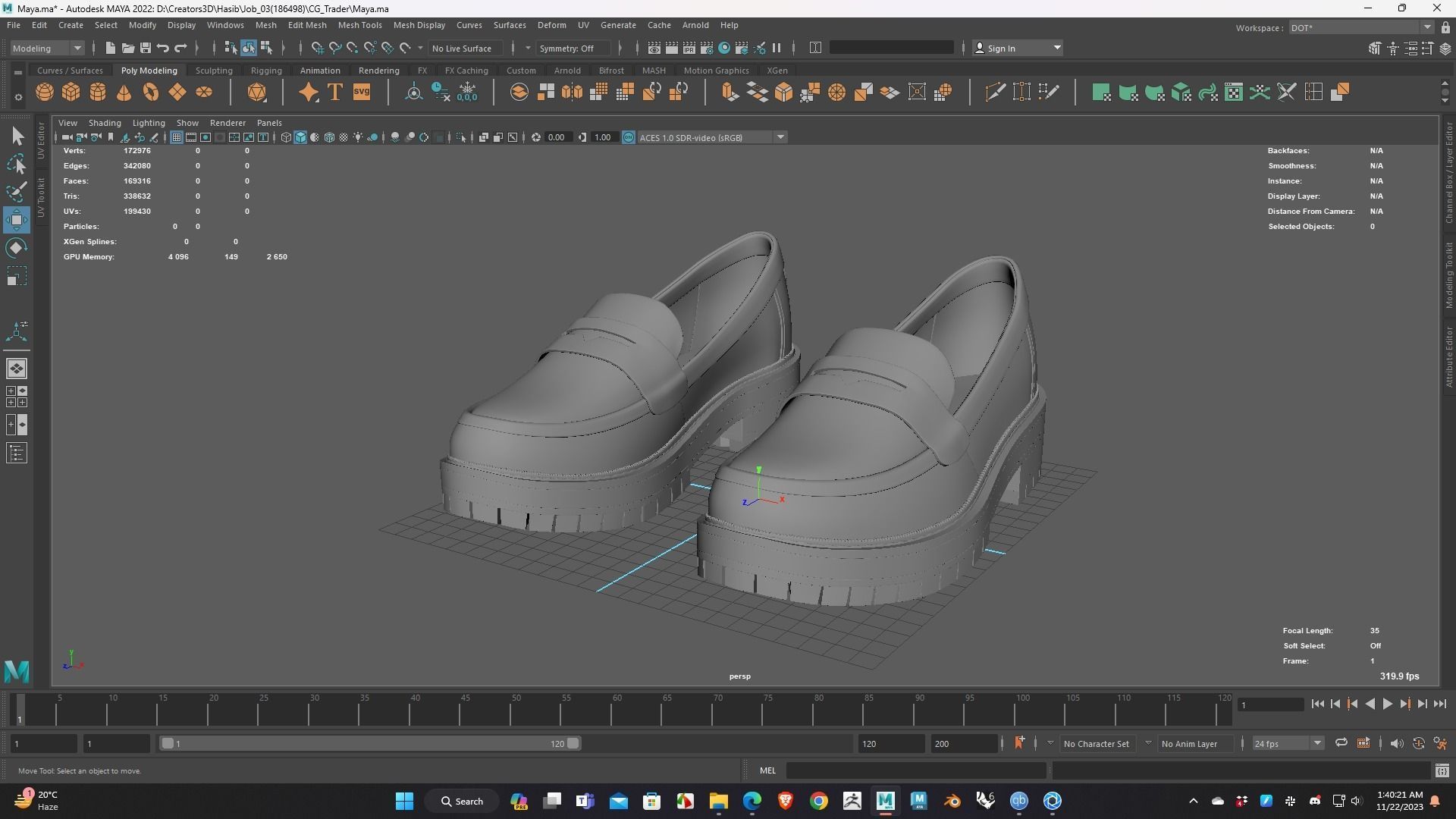This screenshot has width=1456, height=819.
Task: Switch to the Rigging shelf tab
Action: (x=266, y=71)
